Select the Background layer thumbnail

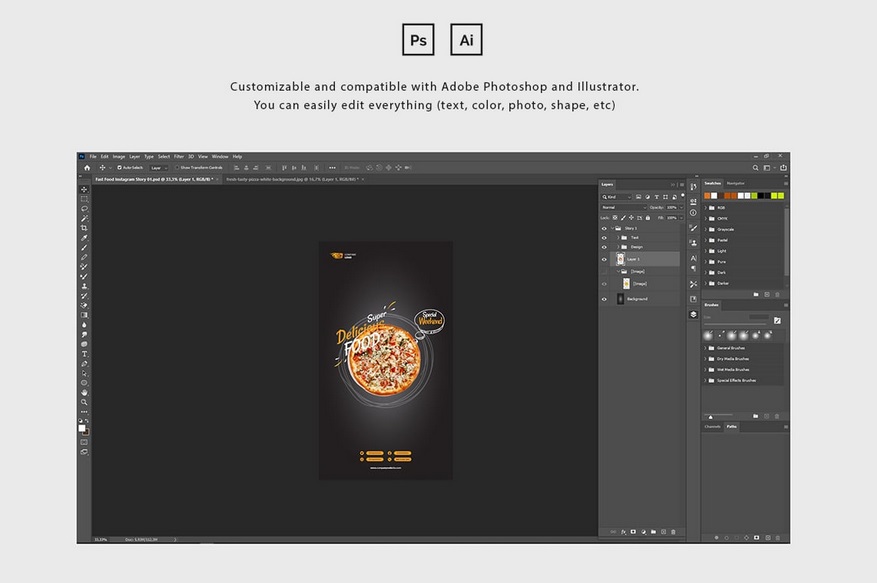621,299
